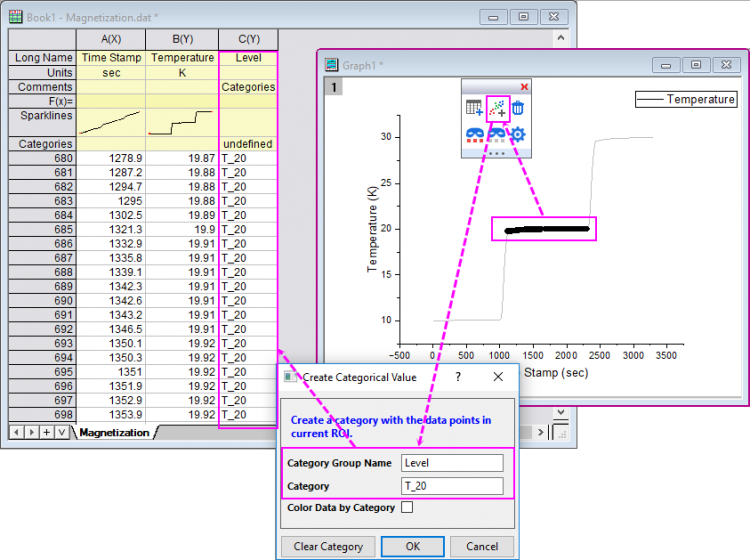
Task: Click the worksheet scroll up arrow
Action: [x=561, y=38]
